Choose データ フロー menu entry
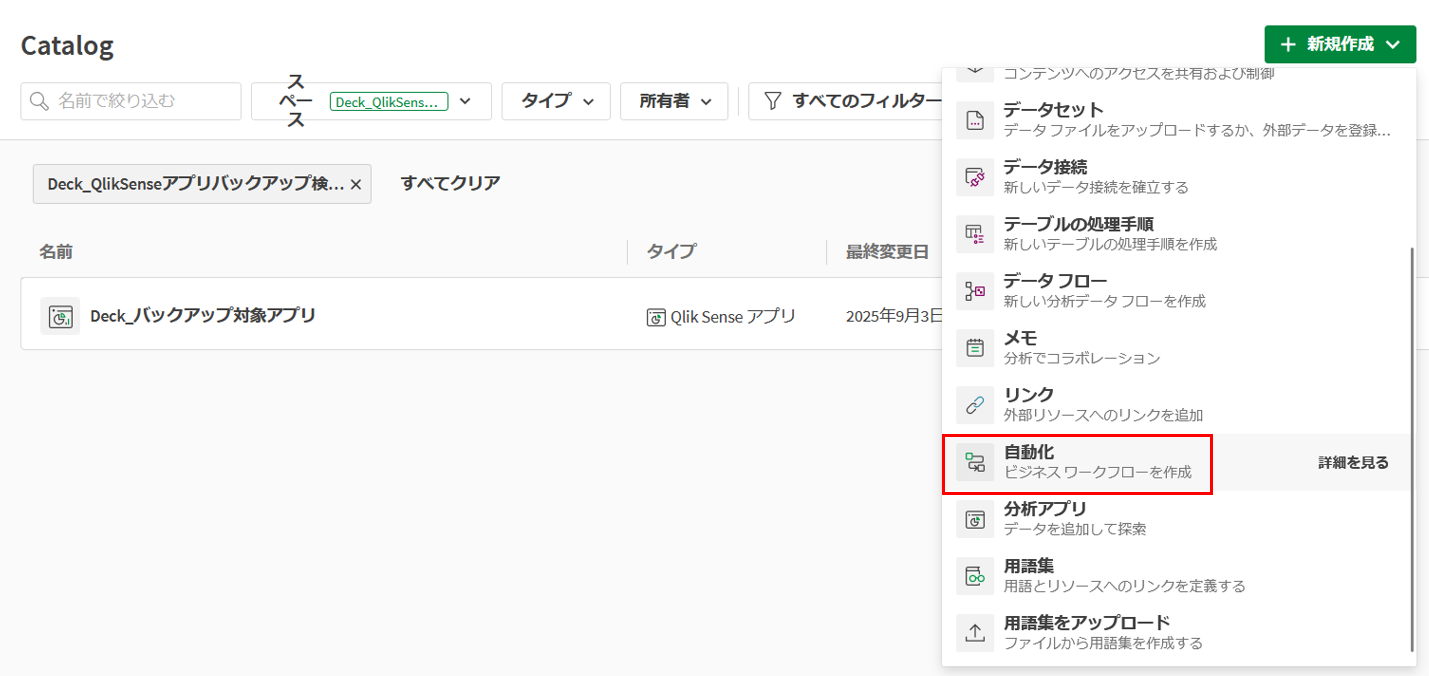 click(1179, 291)
